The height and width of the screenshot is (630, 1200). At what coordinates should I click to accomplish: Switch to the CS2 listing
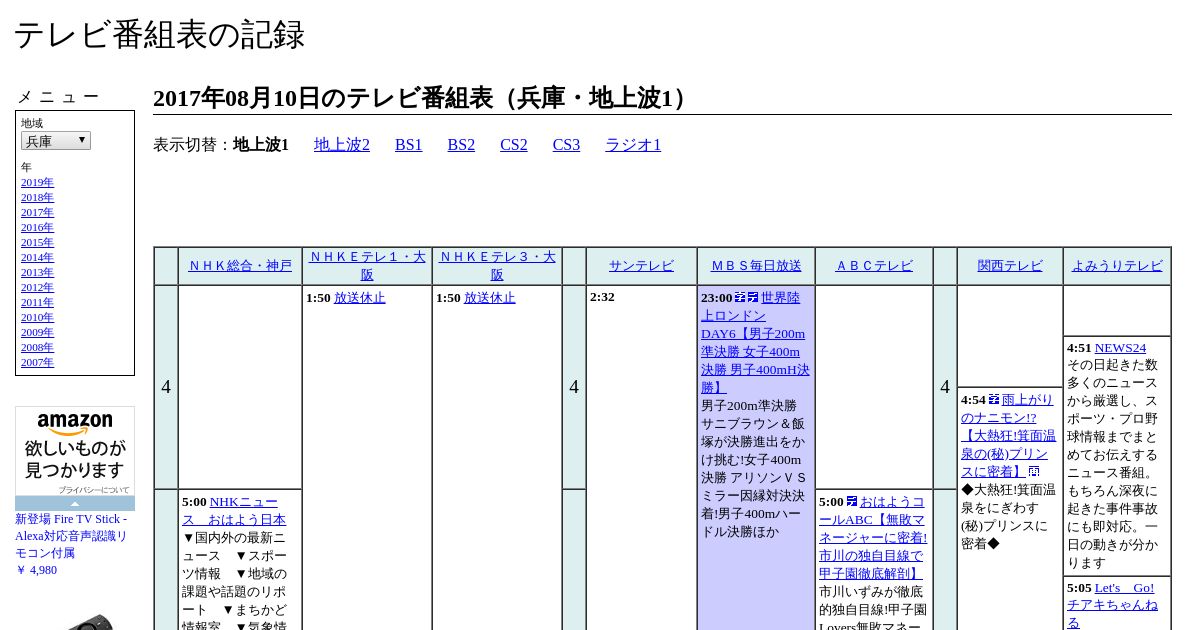[514, 145]
